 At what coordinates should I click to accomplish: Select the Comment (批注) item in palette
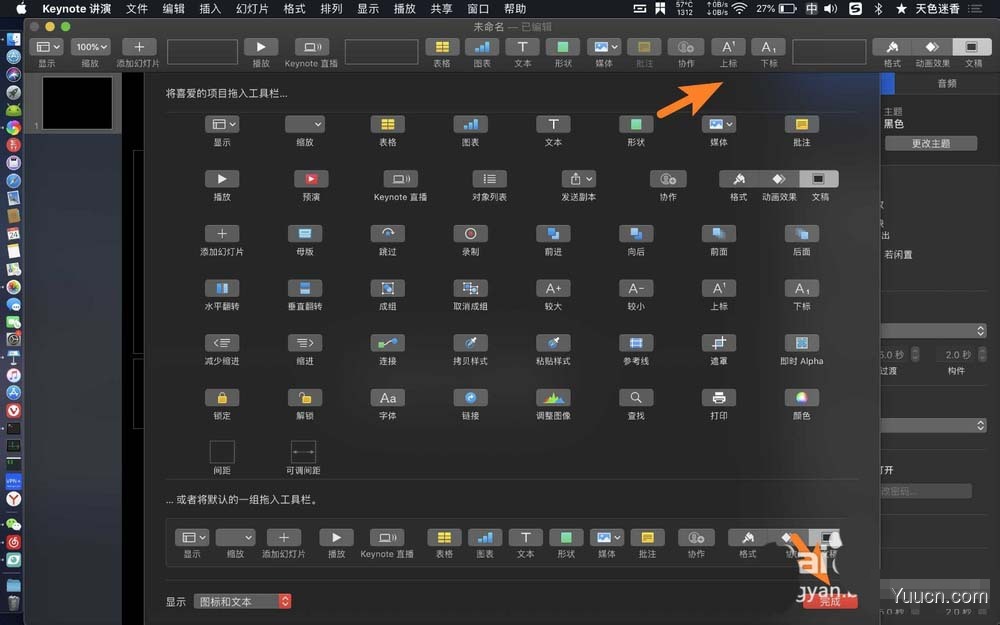[802, 124]
